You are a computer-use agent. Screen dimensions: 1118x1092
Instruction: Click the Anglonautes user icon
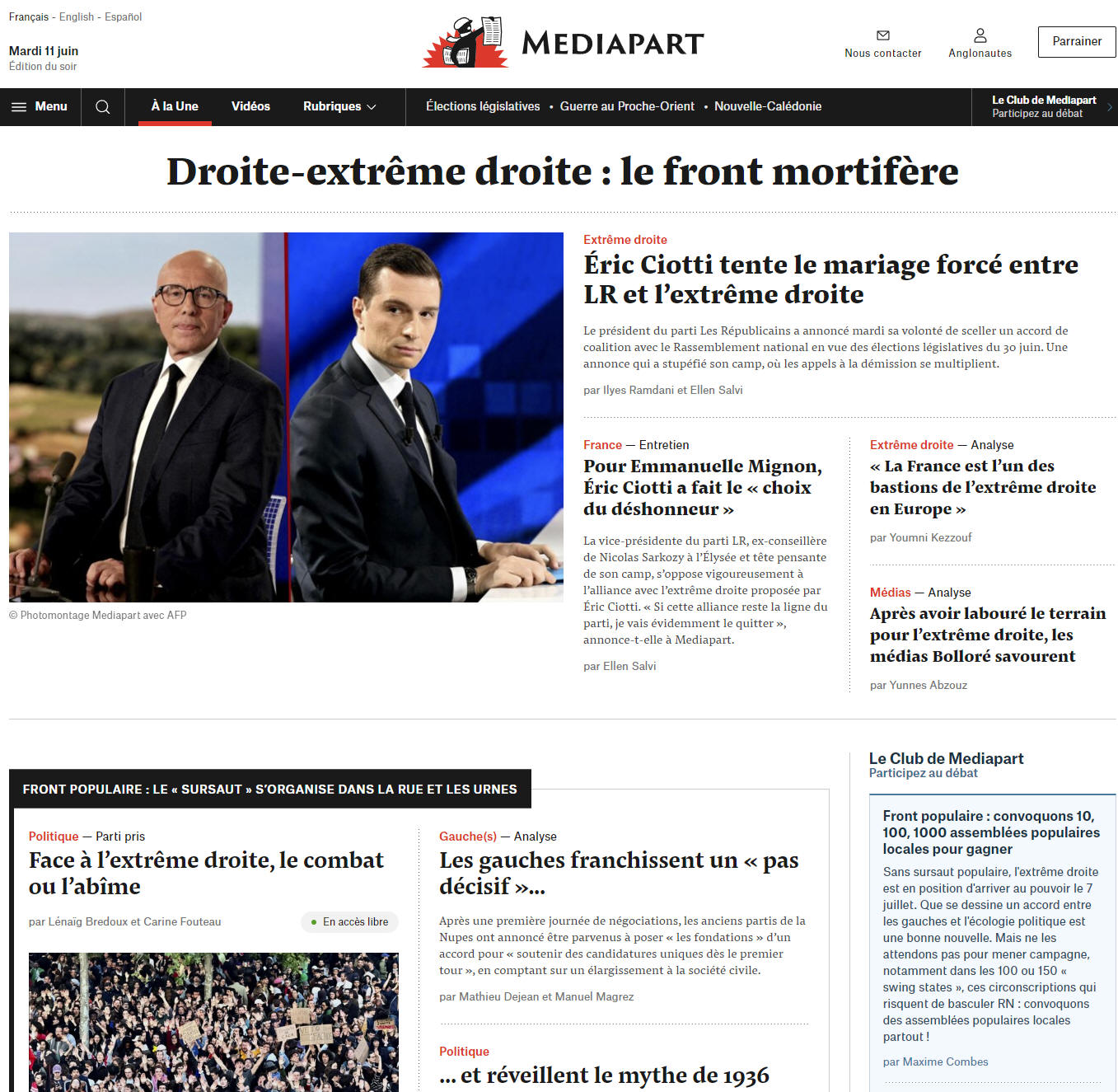[980, 35]
